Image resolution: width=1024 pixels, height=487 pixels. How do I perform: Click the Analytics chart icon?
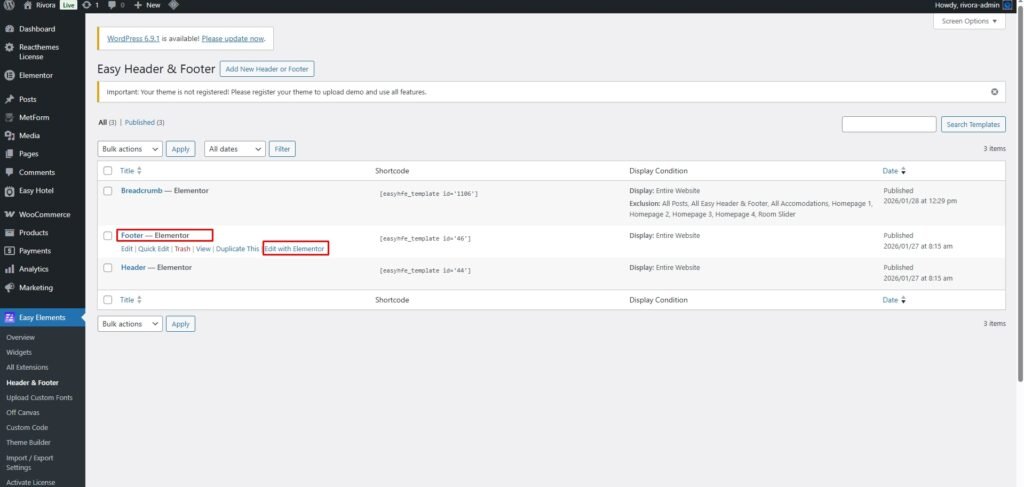[x=9, y=269]
